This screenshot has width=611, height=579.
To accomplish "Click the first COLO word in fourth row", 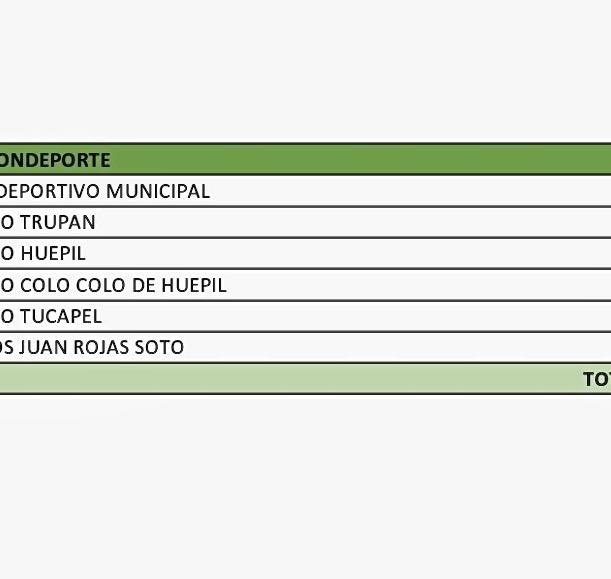I will click(x=45, y=285).
